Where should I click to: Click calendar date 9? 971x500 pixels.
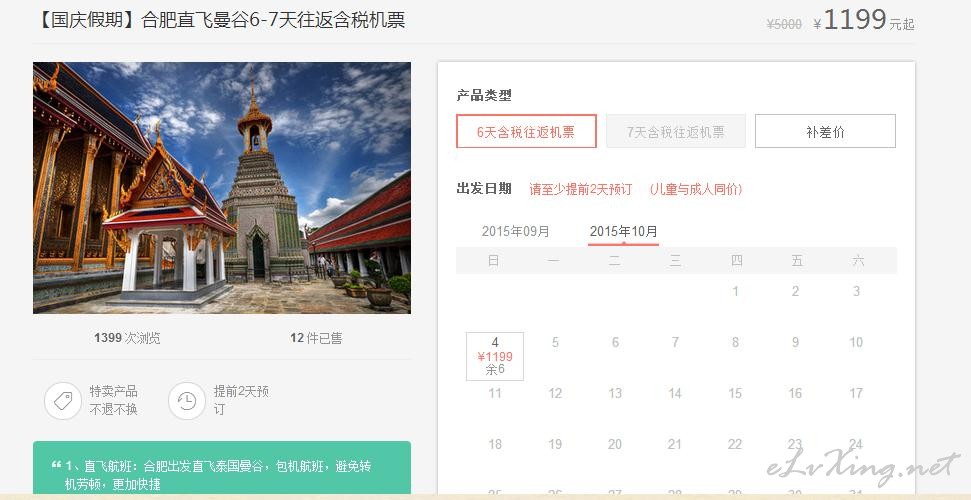[796, 342]
